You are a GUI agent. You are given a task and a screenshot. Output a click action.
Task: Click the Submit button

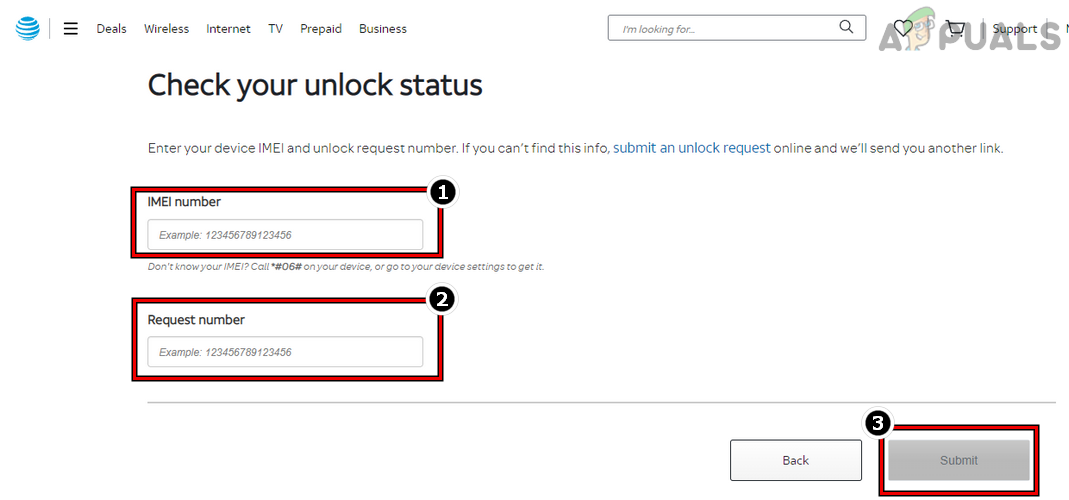[x=959, y=460]
